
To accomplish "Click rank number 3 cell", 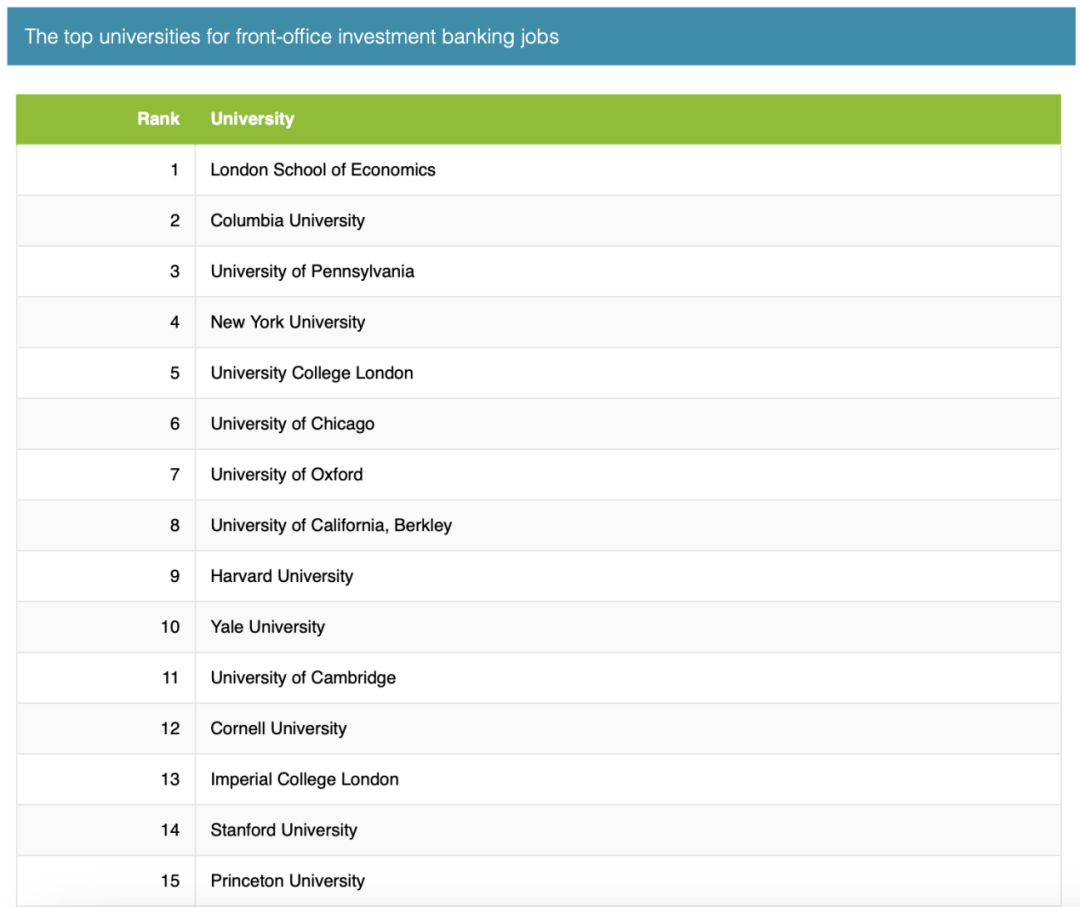I will point(106,271).
